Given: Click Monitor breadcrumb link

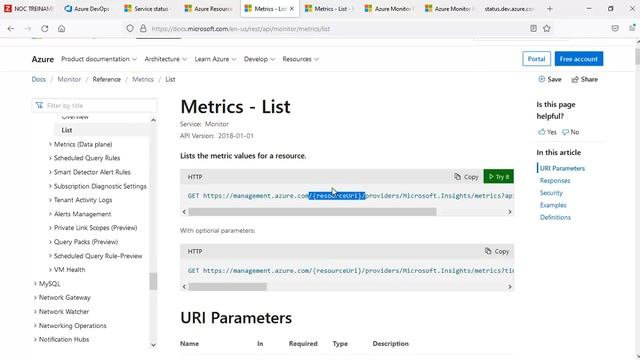Looking at the screenshot, I should coord(69,79).
